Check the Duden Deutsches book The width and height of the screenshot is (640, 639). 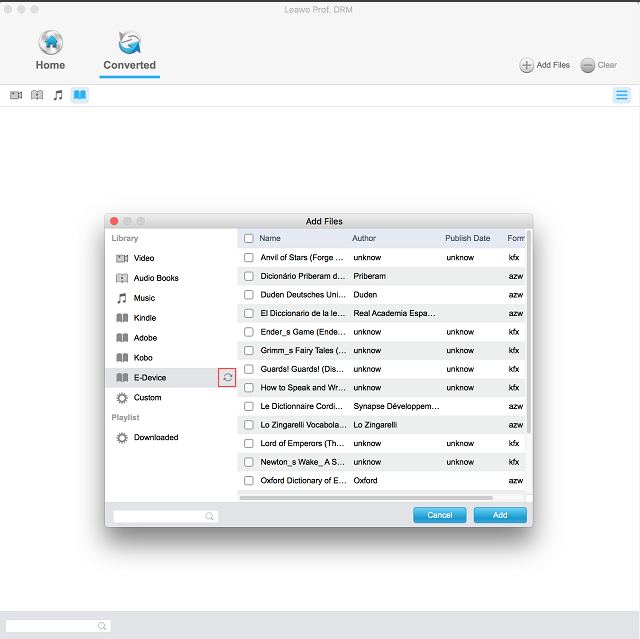tap(249, 295)
